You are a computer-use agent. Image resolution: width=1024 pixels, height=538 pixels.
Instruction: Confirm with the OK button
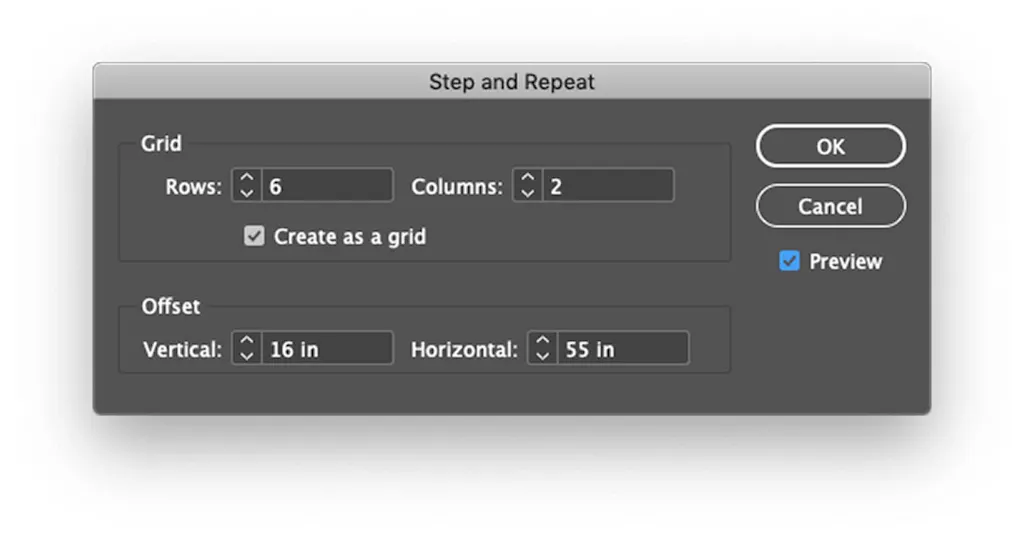[x=830, y=146]
